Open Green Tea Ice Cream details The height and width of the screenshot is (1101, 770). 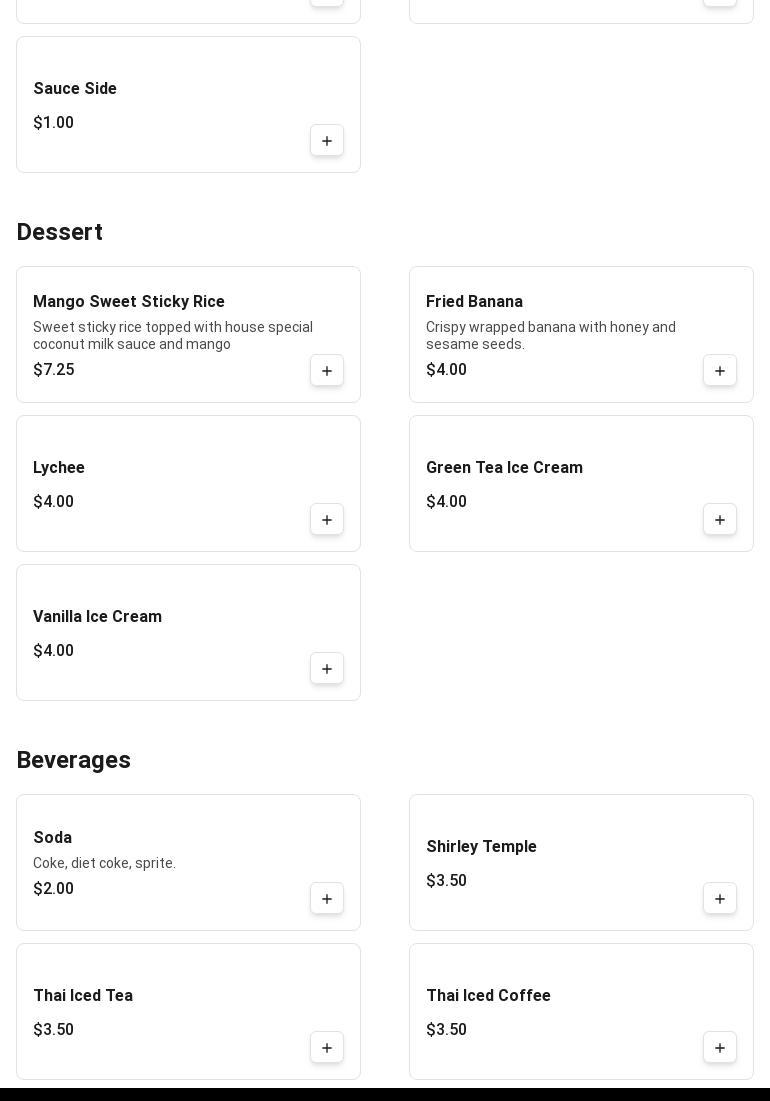504,468
